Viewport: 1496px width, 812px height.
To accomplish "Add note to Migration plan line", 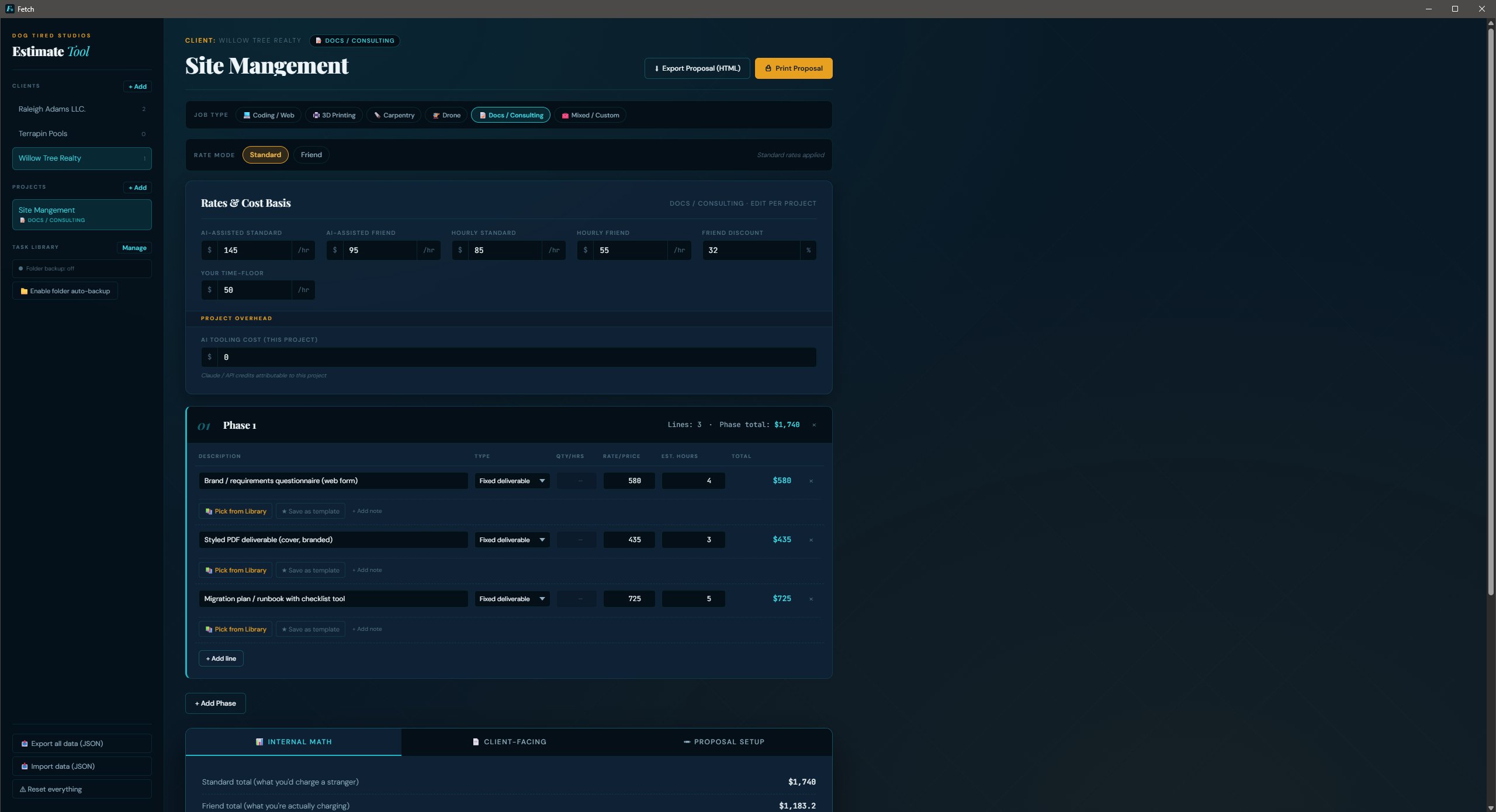I will pos(367,629).
